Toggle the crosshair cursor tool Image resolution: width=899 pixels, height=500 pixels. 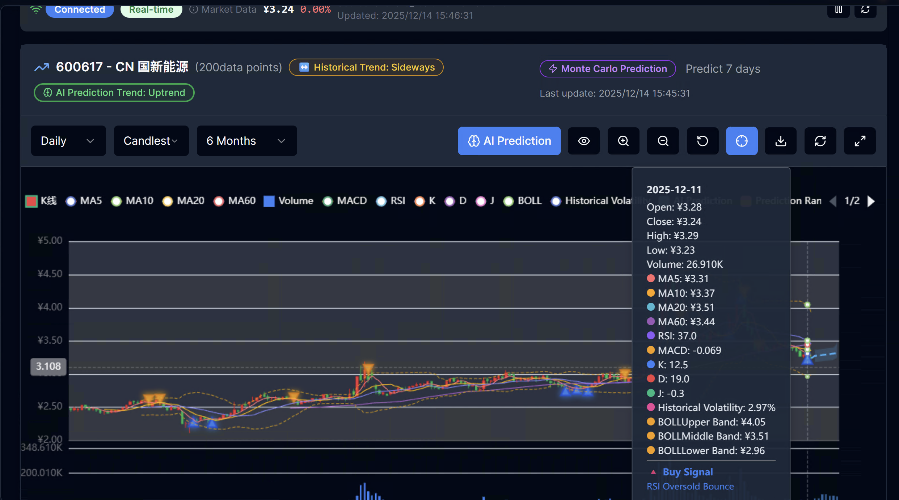[x=741, y=141]
